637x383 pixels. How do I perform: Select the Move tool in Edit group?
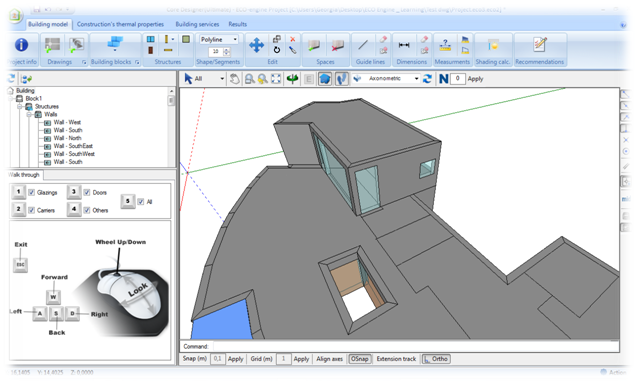256,45
